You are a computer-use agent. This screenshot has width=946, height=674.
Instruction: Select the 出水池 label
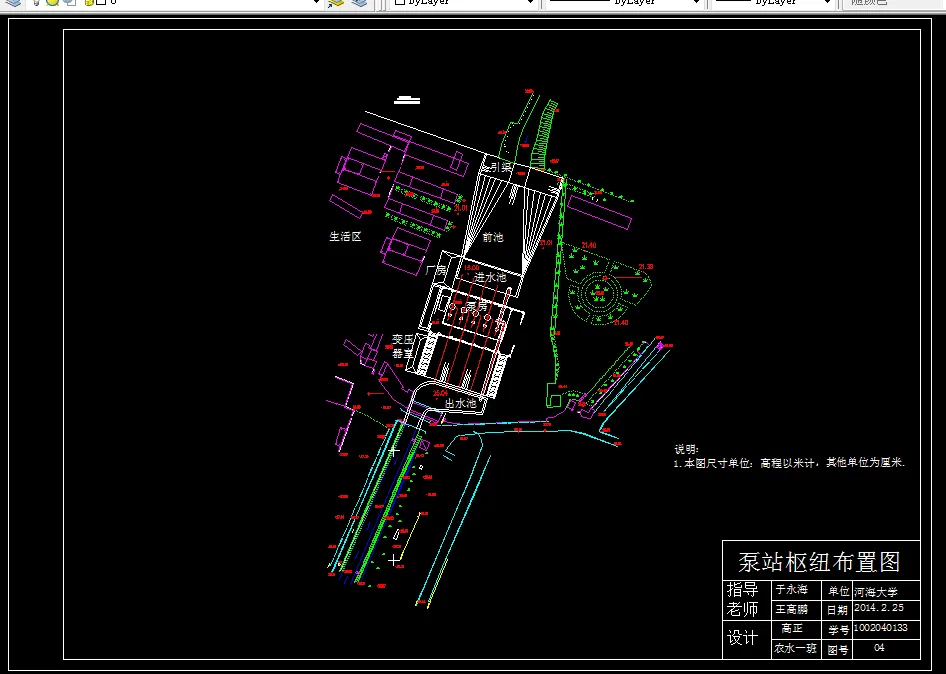point(461,403)
